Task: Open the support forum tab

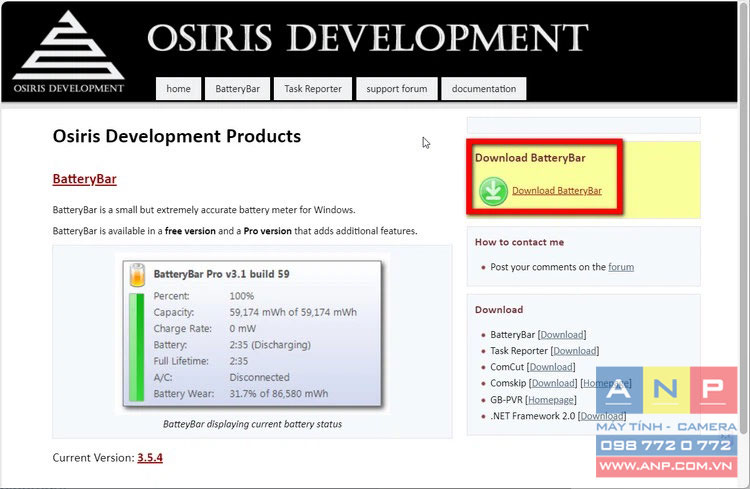Action: [397, 89]
